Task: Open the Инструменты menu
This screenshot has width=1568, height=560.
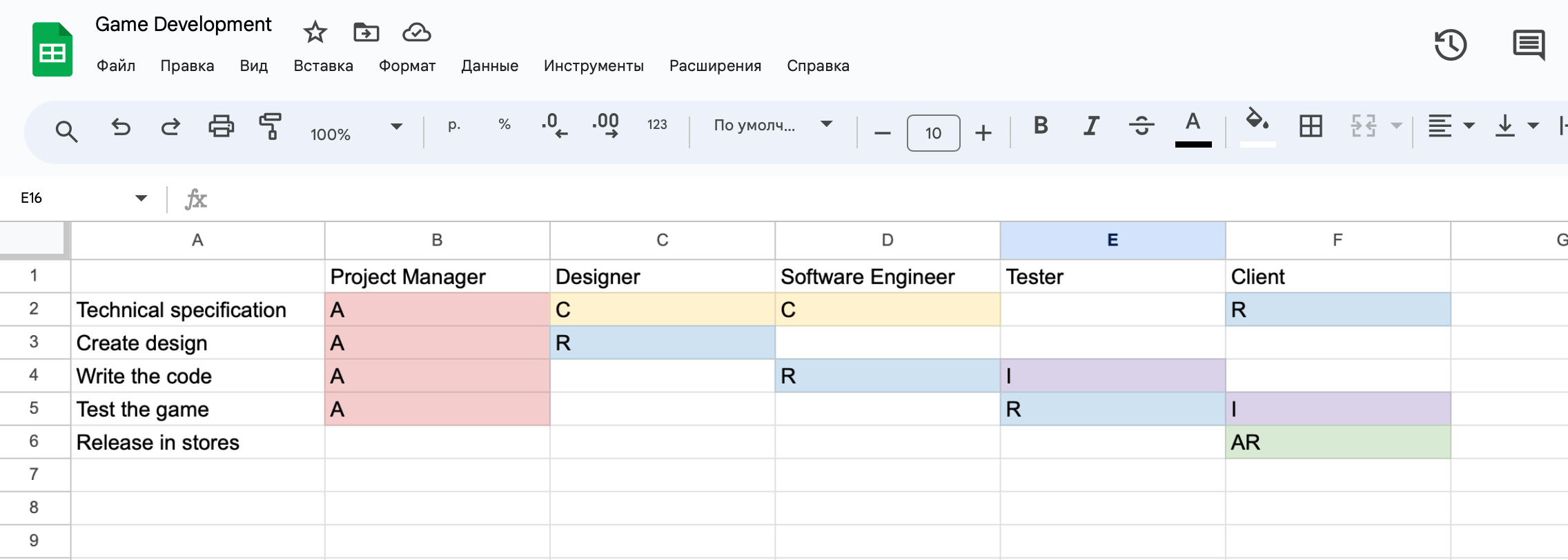Action: tap(594, 66)
